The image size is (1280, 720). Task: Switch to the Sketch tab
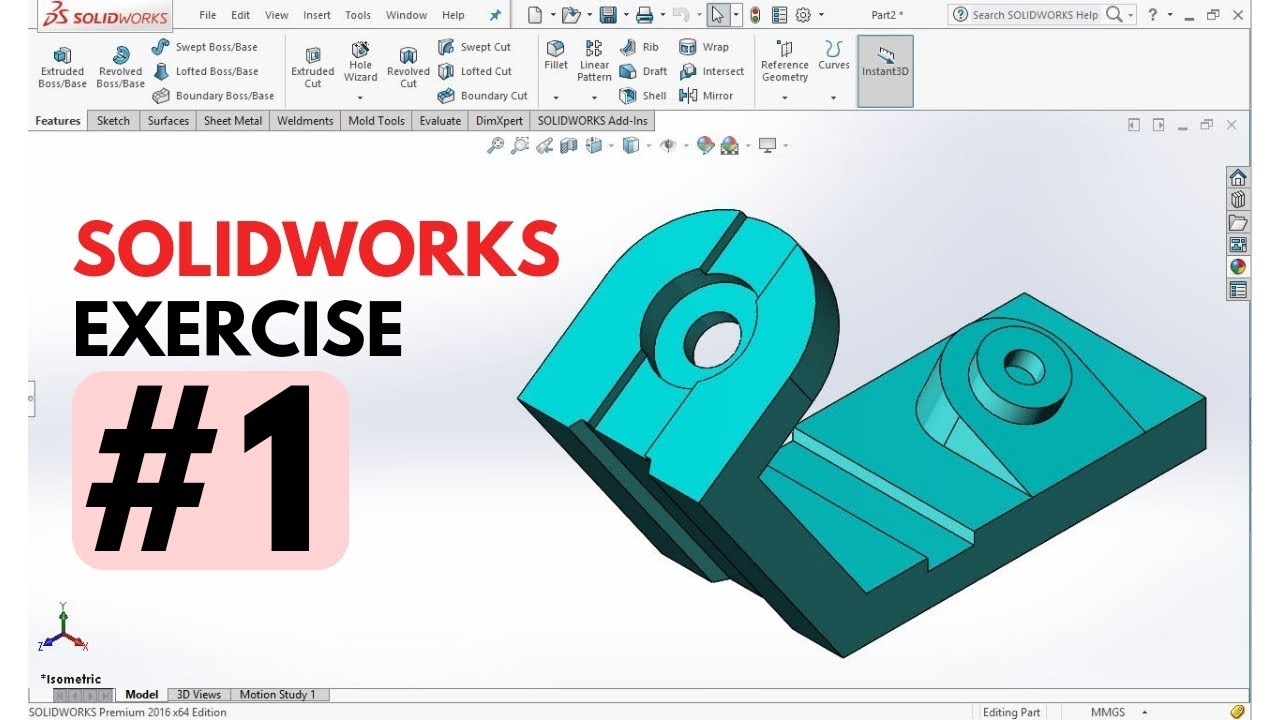[113, 121]
